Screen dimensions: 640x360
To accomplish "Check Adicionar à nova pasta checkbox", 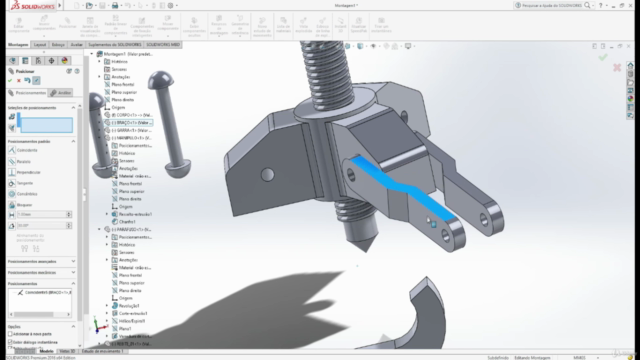I will tap(10, 334).
